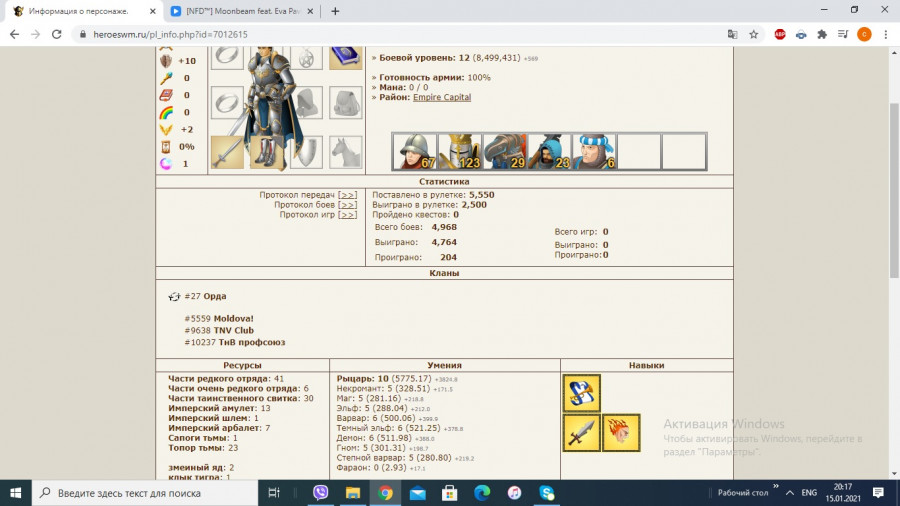
Task: Switch the ENG input language
Action: [x=809, y=493]
